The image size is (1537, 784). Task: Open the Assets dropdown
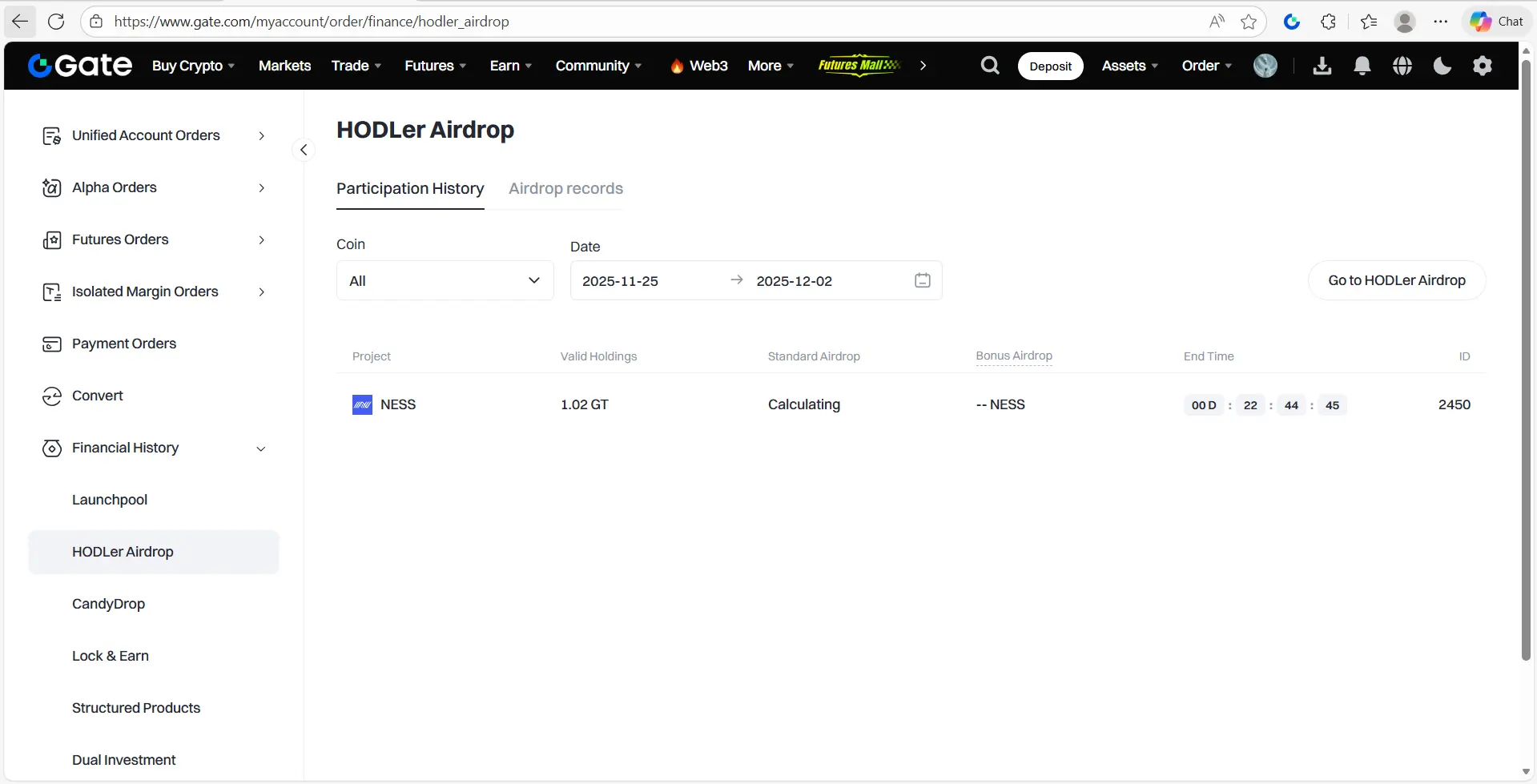1130,66
